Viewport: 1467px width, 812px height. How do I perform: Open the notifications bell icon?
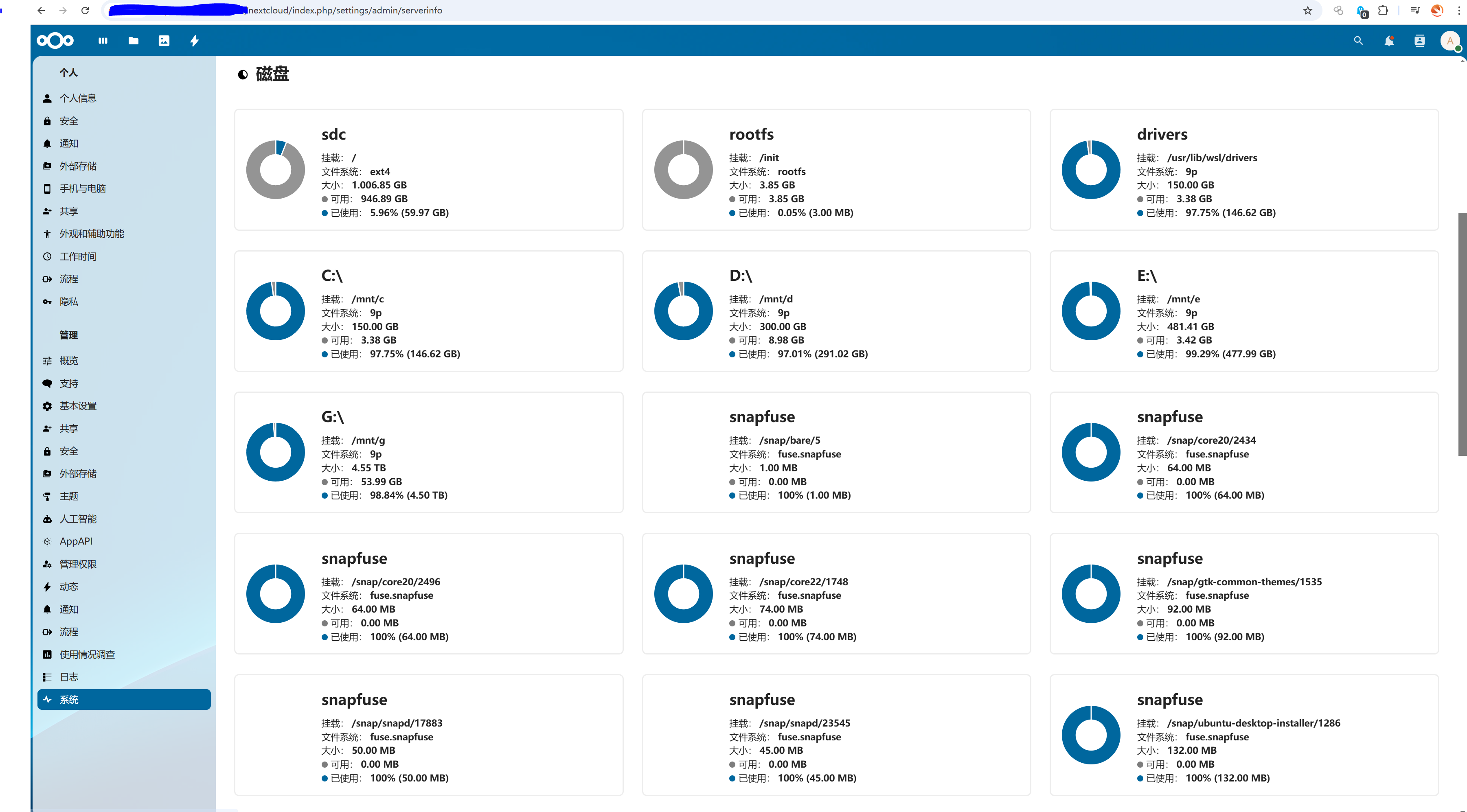pyautogui.click(x=1389, y=40)
